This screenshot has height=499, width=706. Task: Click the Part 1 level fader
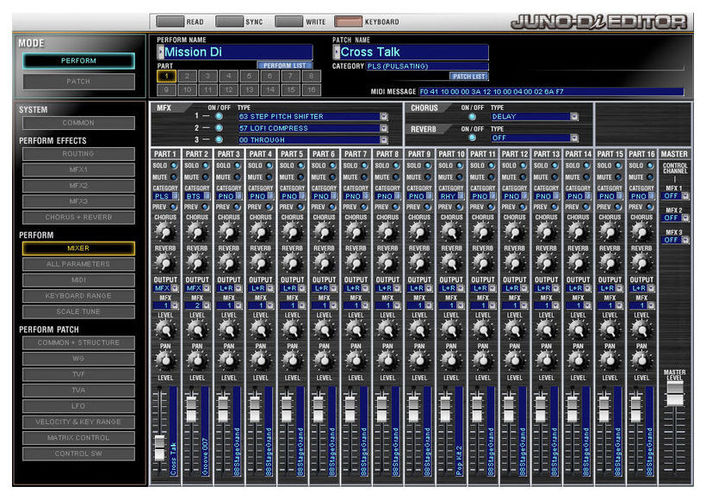pos(159,447)
